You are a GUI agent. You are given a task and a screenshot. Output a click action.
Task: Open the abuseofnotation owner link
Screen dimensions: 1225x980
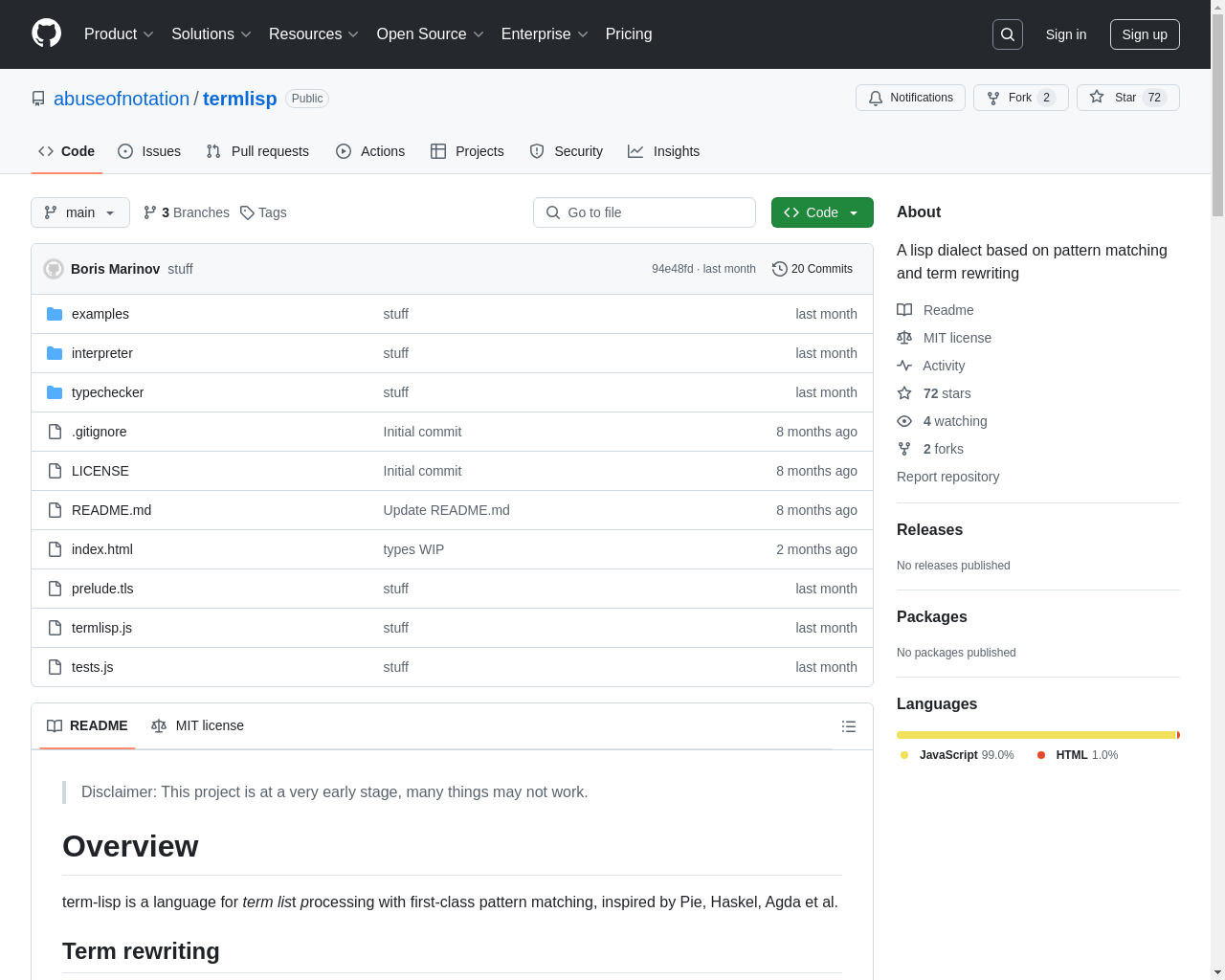pyautogui.click(x=122, y=99)
